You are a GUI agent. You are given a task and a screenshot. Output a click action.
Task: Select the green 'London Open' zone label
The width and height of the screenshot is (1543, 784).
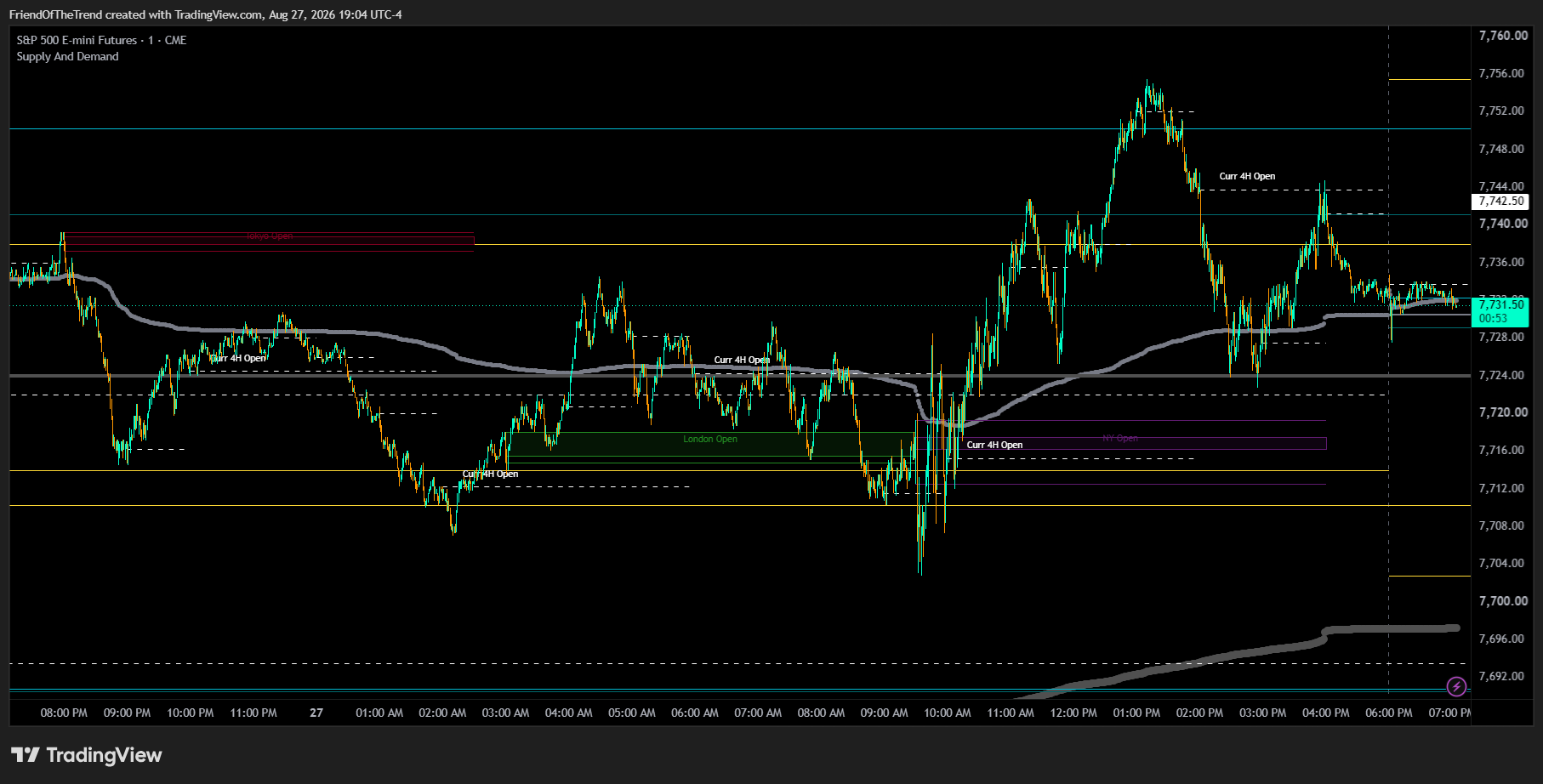coord(710,439)
